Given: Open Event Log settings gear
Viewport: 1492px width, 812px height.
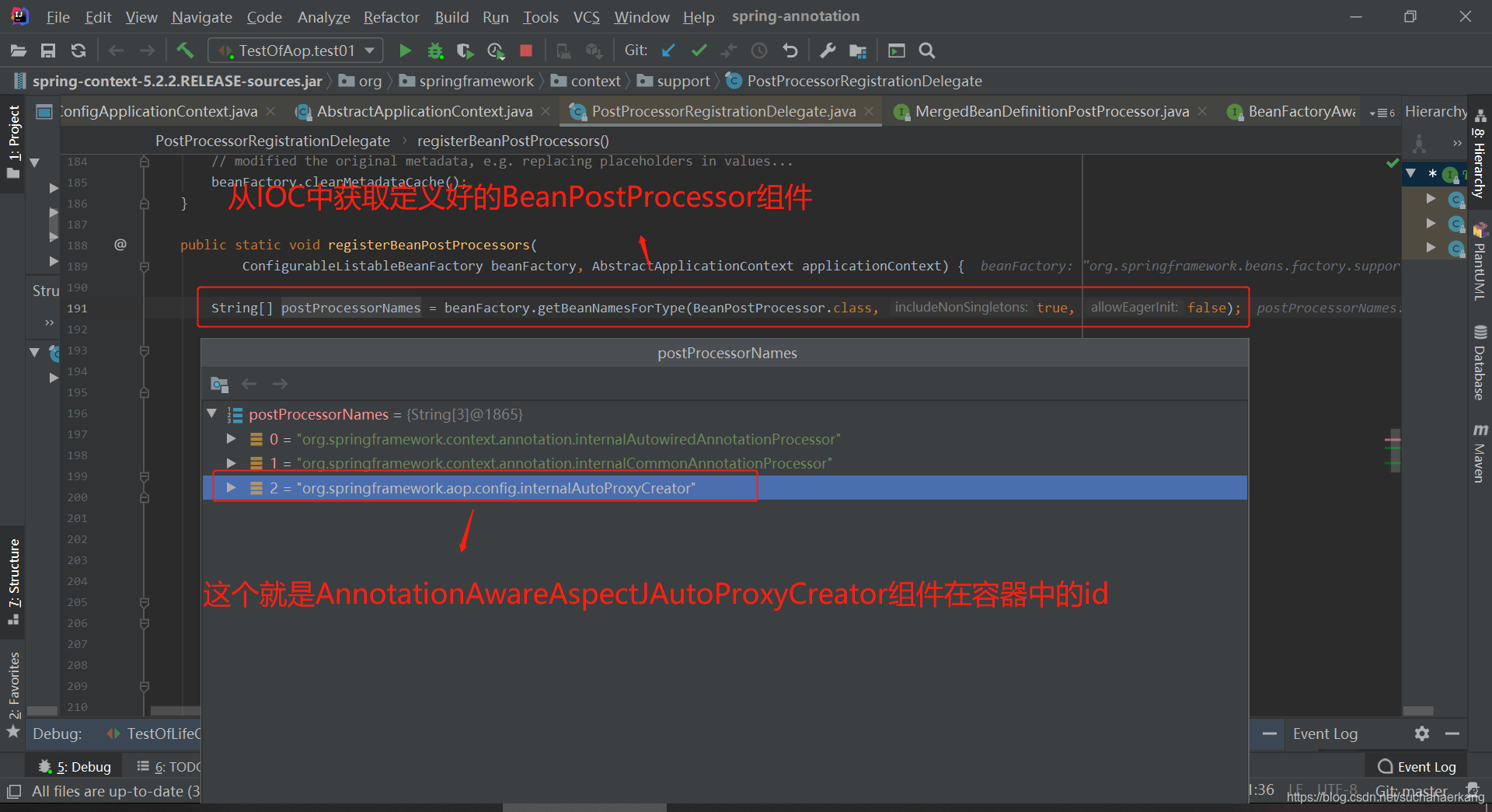Looking at the screenshot, I should (x=1422, y=734).
